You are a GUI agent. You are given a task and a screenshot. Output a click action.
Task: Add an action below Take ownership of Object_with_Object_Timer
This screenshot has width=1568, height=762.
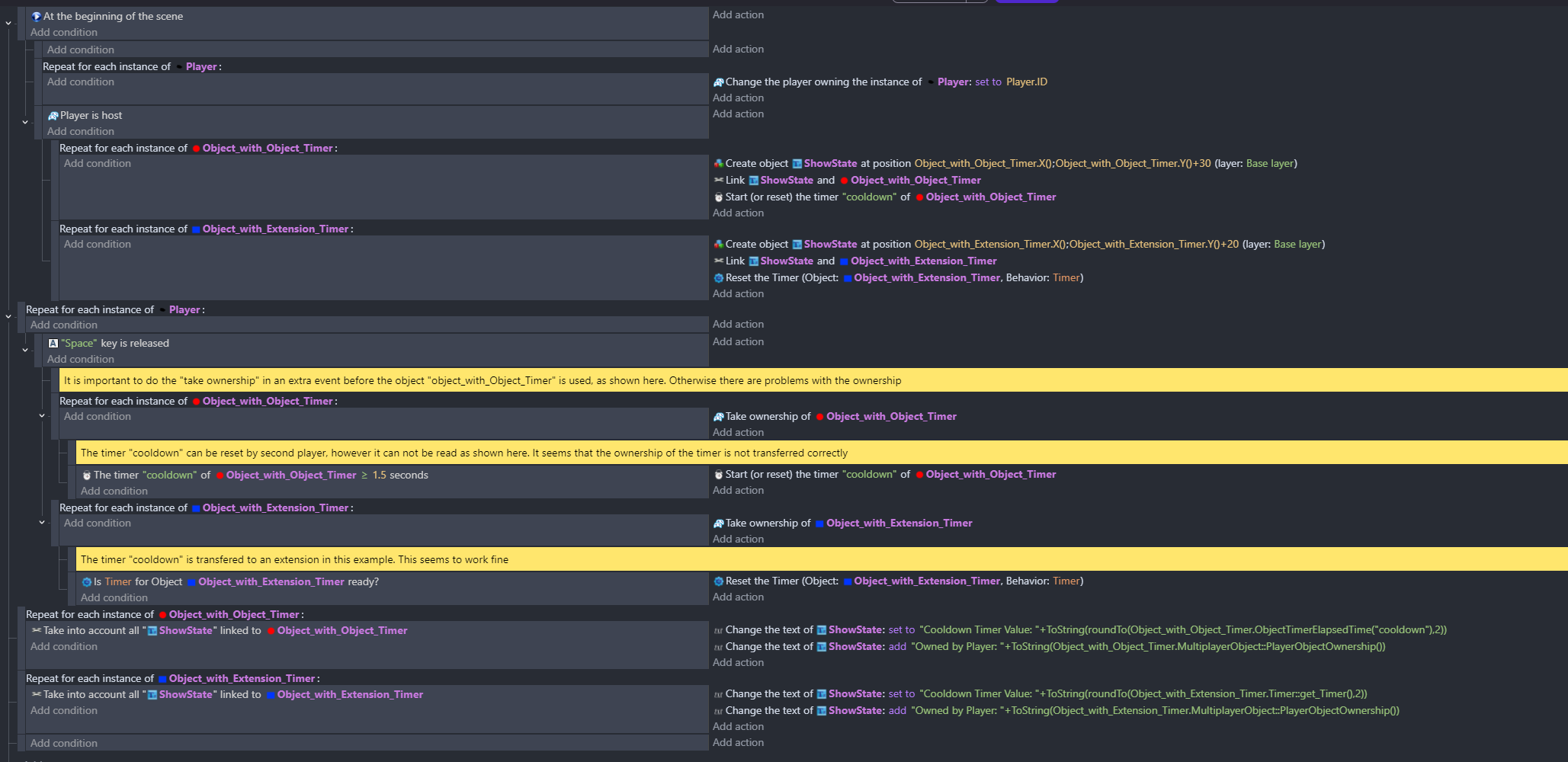[738, 432]
